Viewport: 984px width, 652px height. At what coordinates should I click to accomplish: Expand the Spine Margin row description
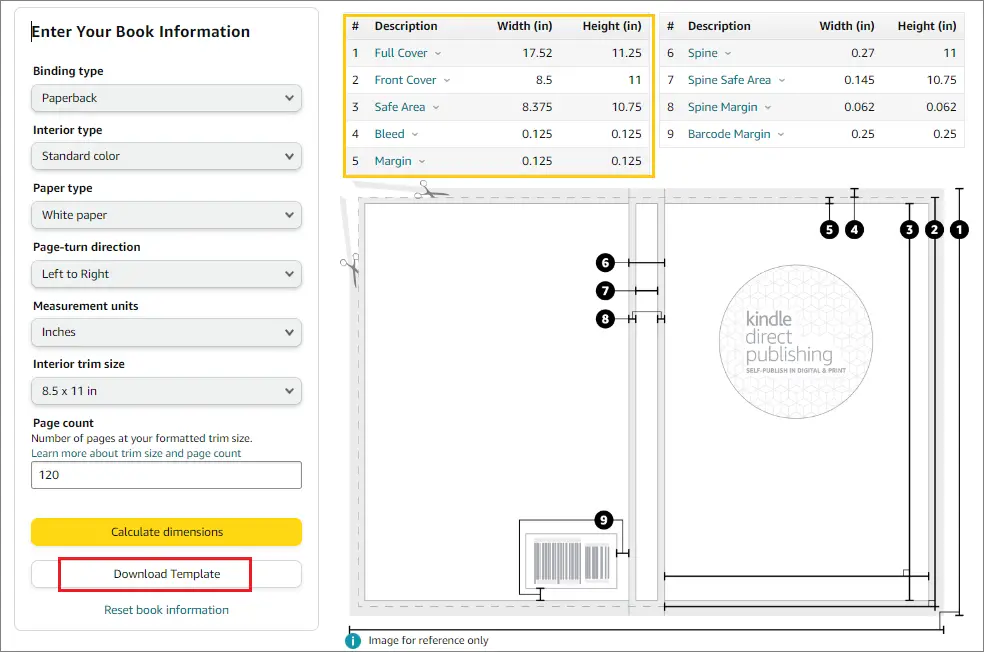point(729,107)
